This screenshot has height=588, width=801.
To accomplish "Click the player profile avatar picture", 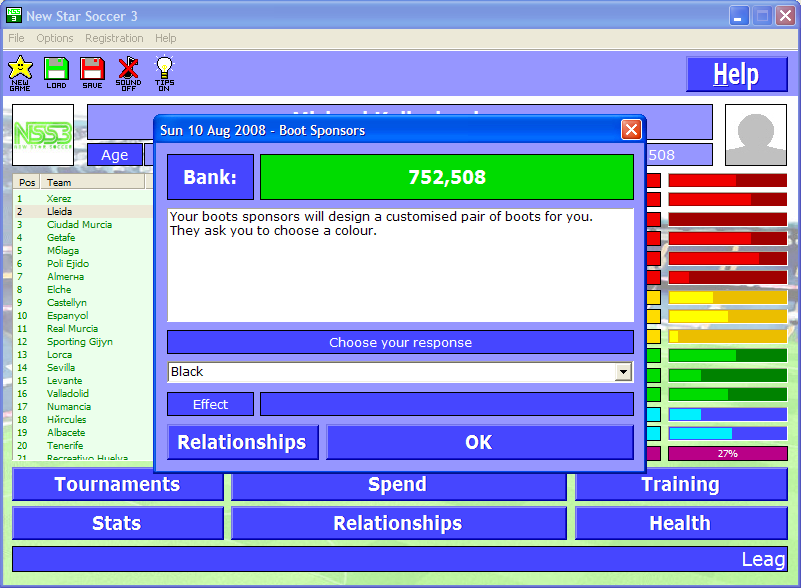I will (755, 135).
